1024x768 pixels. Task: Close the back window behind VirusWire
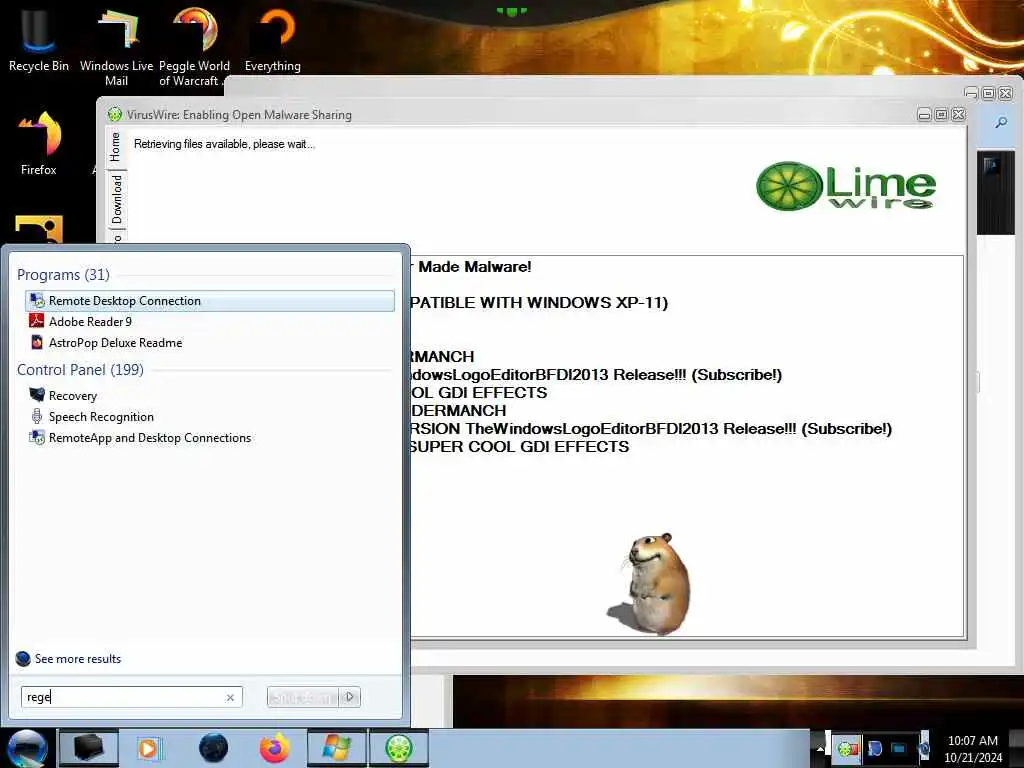1006,93
